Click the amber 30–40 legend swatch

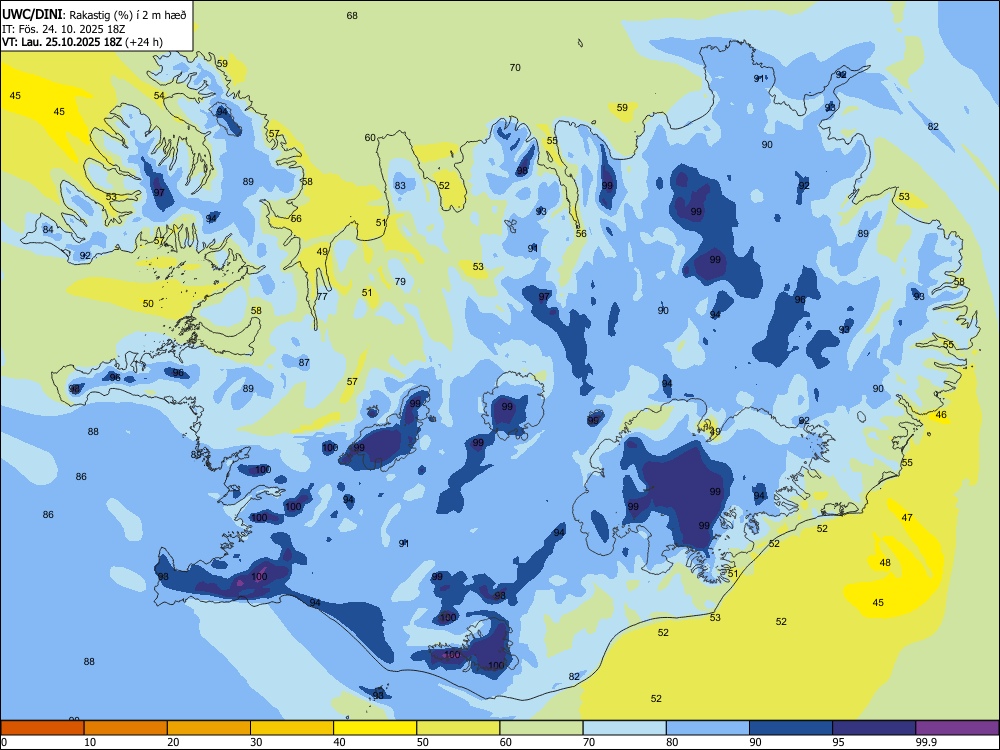tap(292, 728)
